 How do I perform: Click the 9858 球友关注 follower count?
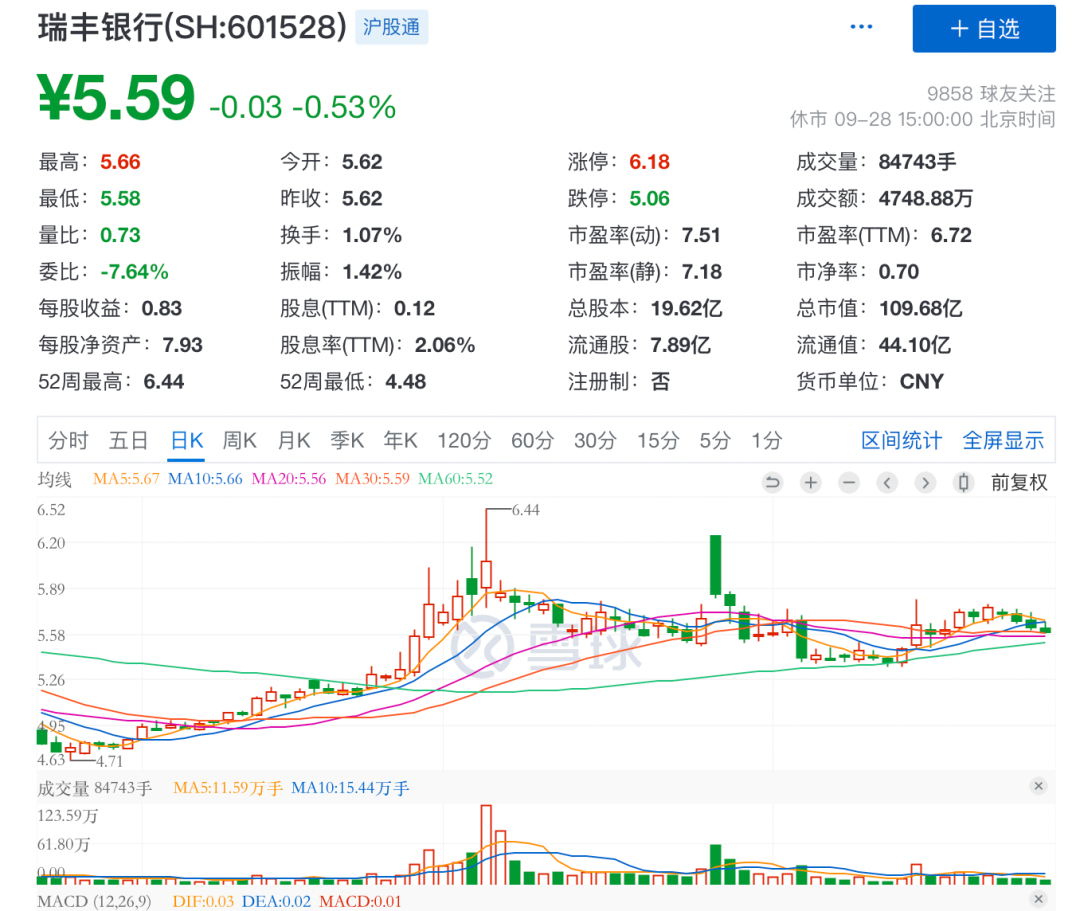(x=991, y=93)
